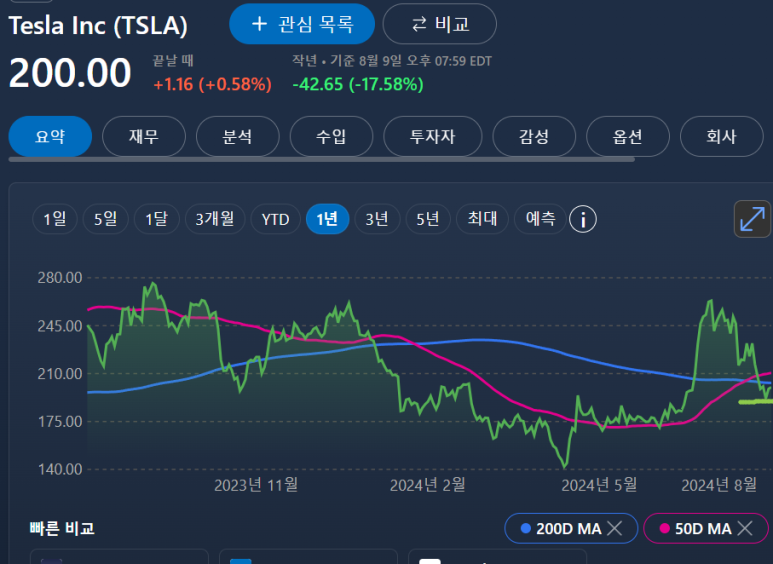Click the 2024년 2월 axis label
This screenshot has height=564, width=773.
pyautogui.click(x=428, y=485)
